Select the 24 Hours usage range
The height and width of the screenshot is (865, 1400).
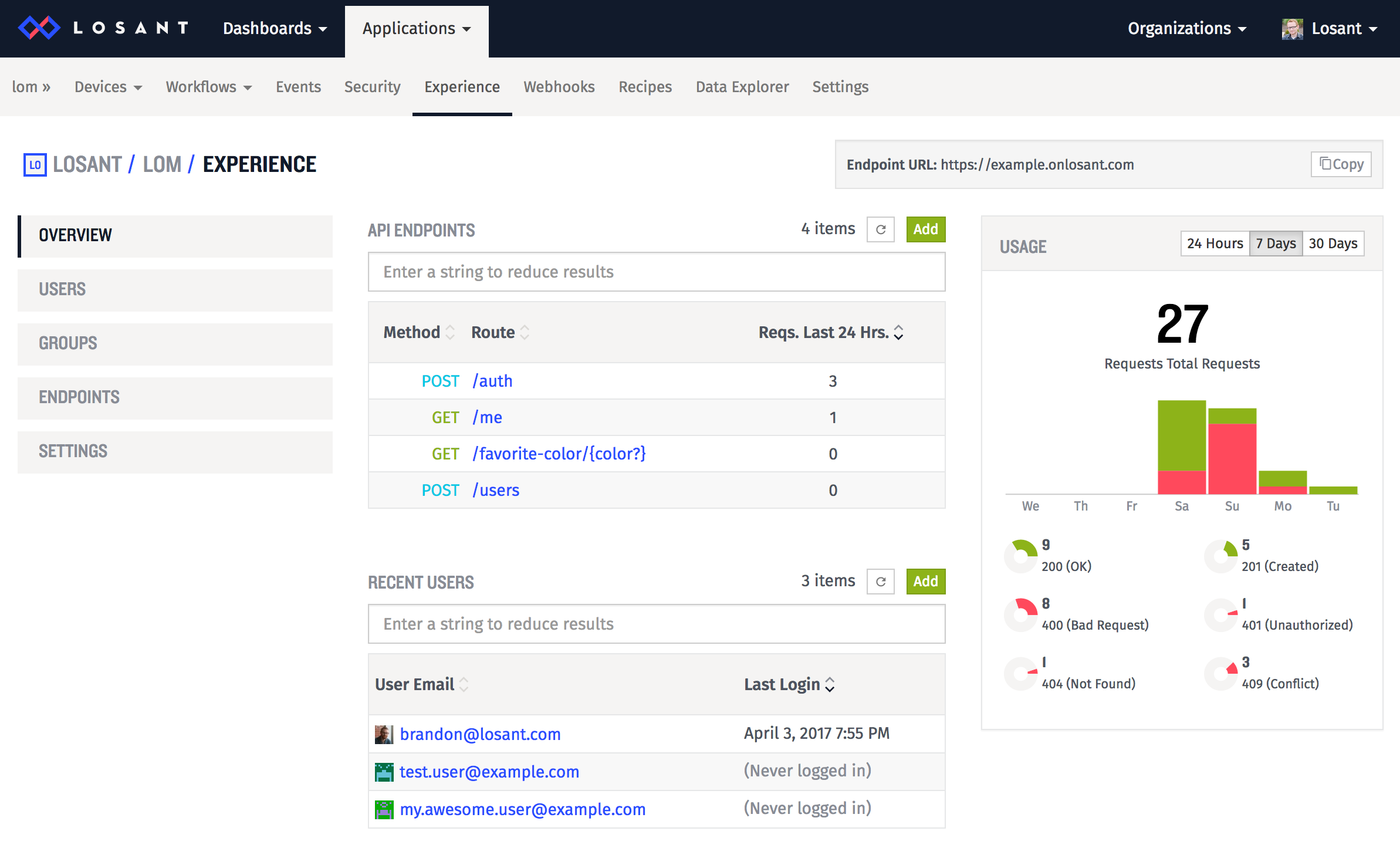pyautogui.click(x=1215, y=244)
